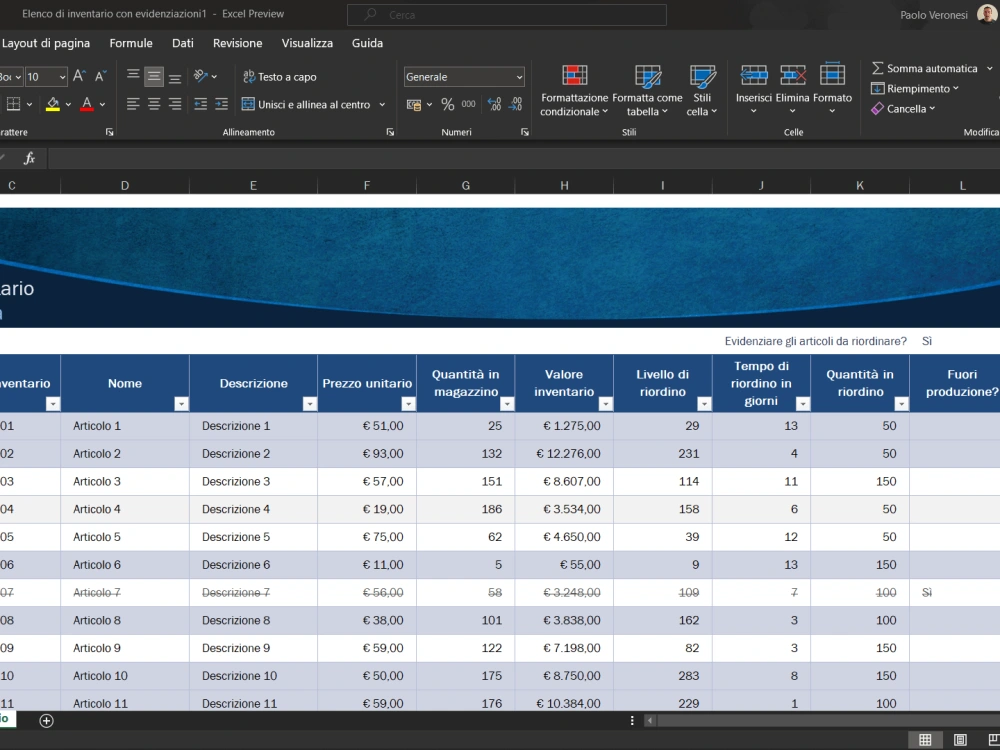Viewport: 1000px width, 750px height.
Task: Click the Cerca search box
Action: (506, 15)
